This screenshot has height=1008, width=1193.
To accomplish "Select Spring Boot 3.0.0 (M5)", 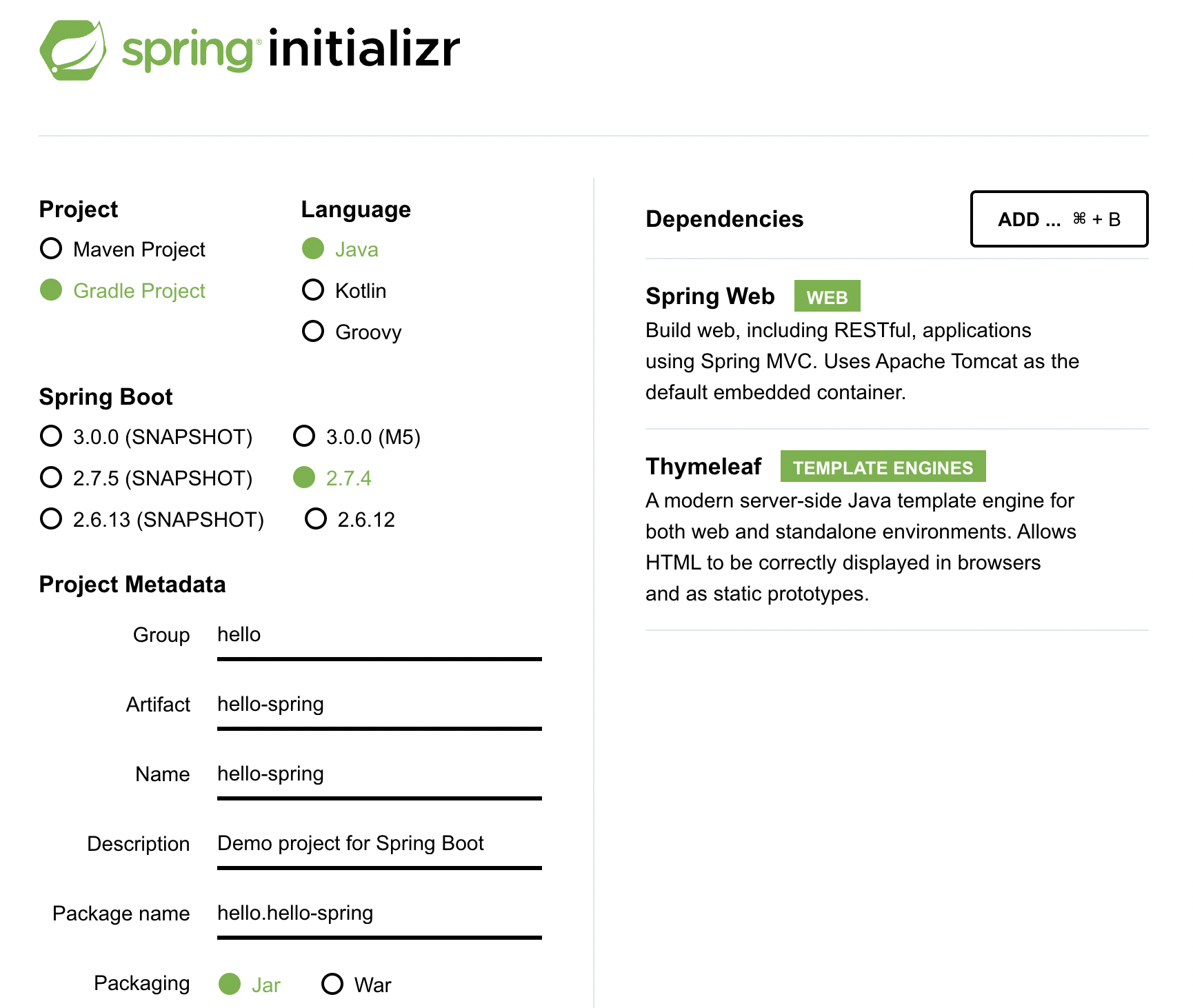I will tap(357, 436).
